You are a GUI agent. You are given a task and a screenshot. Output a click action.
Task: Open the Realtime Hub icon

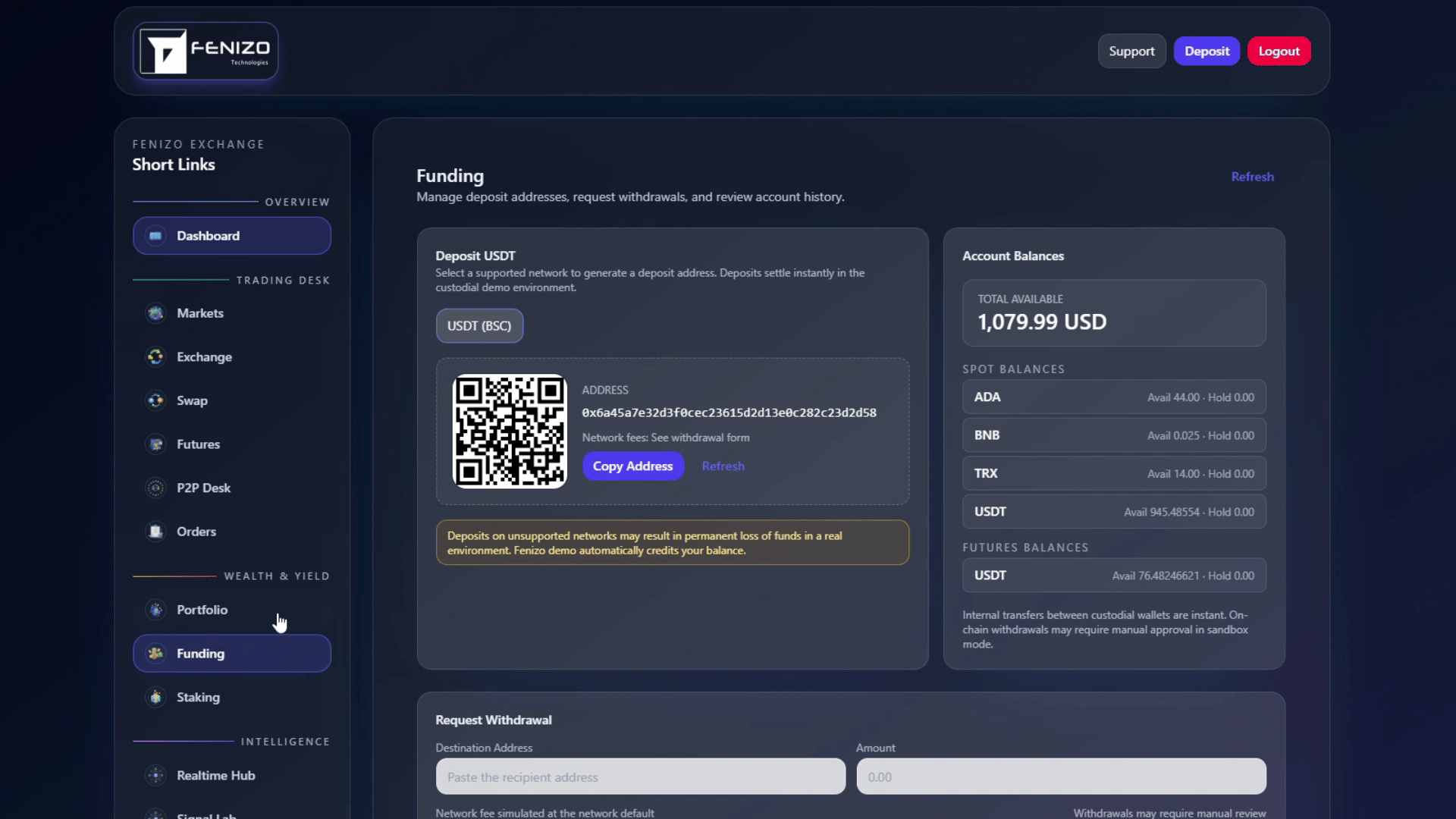(x=155, y=775)
